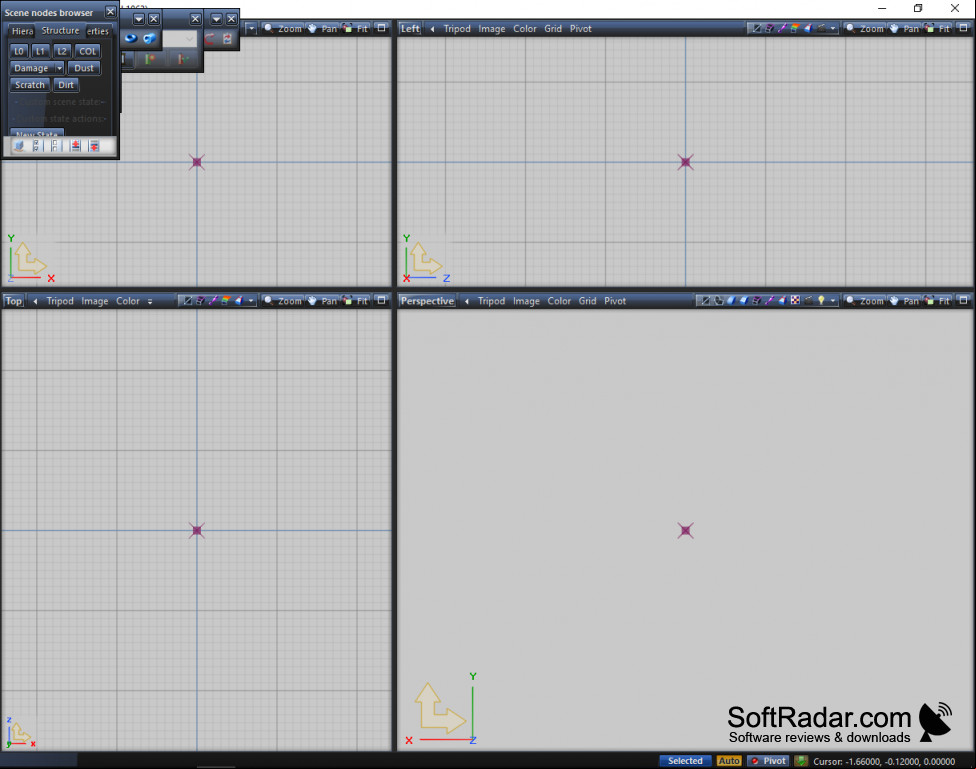Open Color menu in Top viewport
The width and height of the screenshot is (976, 769).
coord(128,301)
